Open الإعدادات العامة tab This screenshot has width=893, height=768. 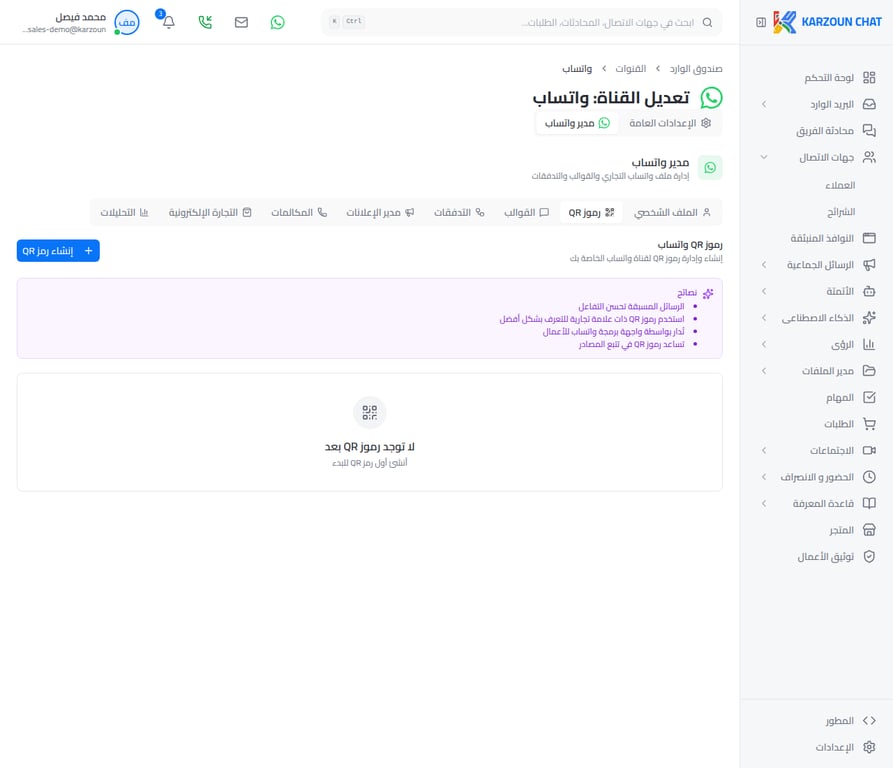(670, 123)
